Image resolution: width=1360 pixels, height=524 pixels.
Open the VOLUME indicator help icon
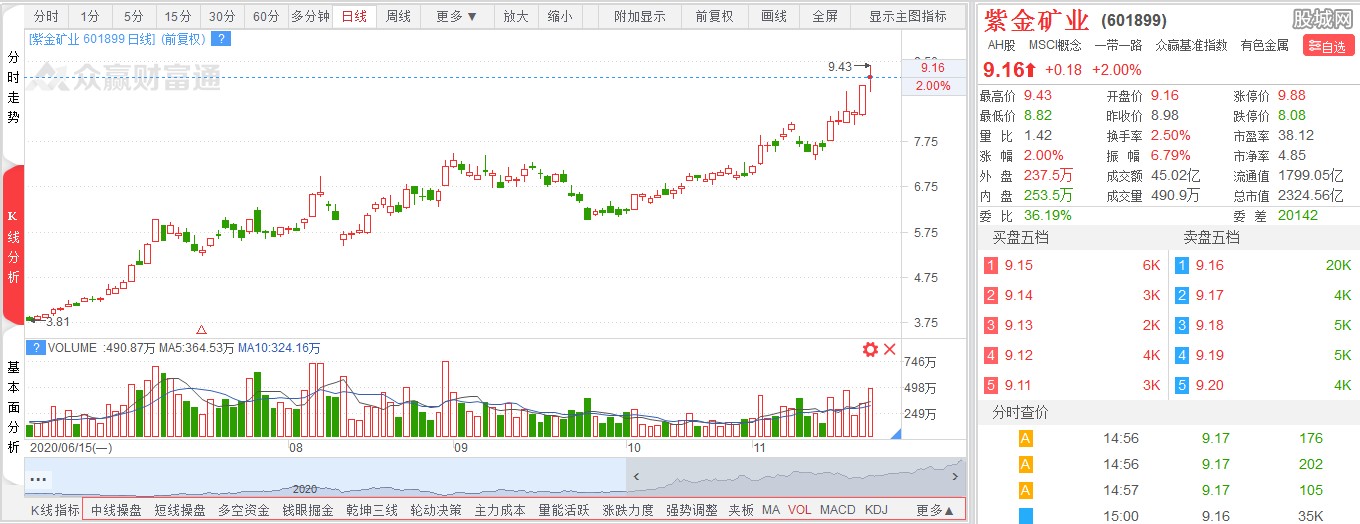point(37,348)
